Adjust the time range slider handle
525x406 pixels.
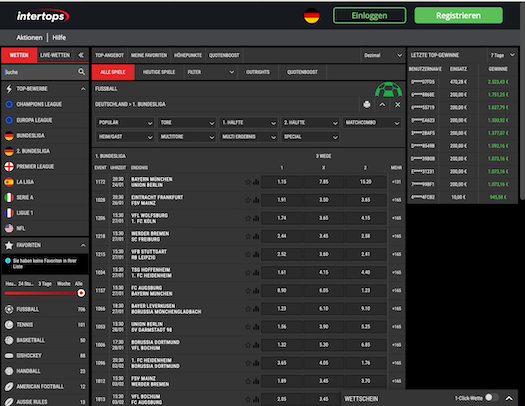coord(81,293)
